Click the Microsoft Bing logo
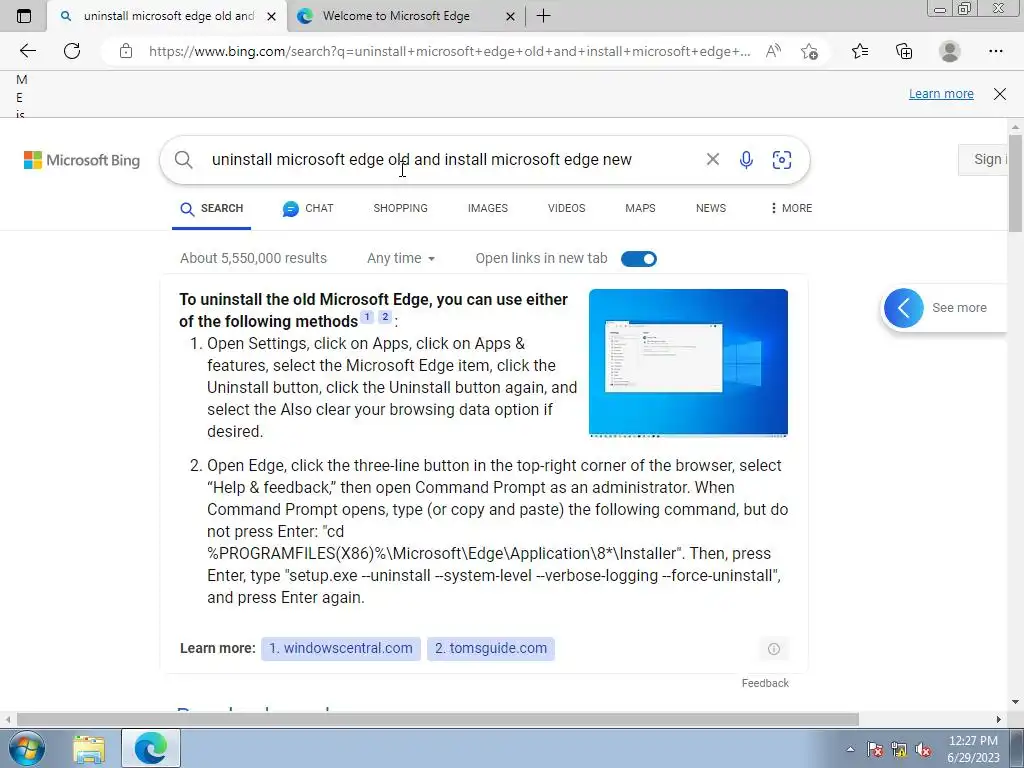Screen dimensions: 1024x768 coord(82,160)
